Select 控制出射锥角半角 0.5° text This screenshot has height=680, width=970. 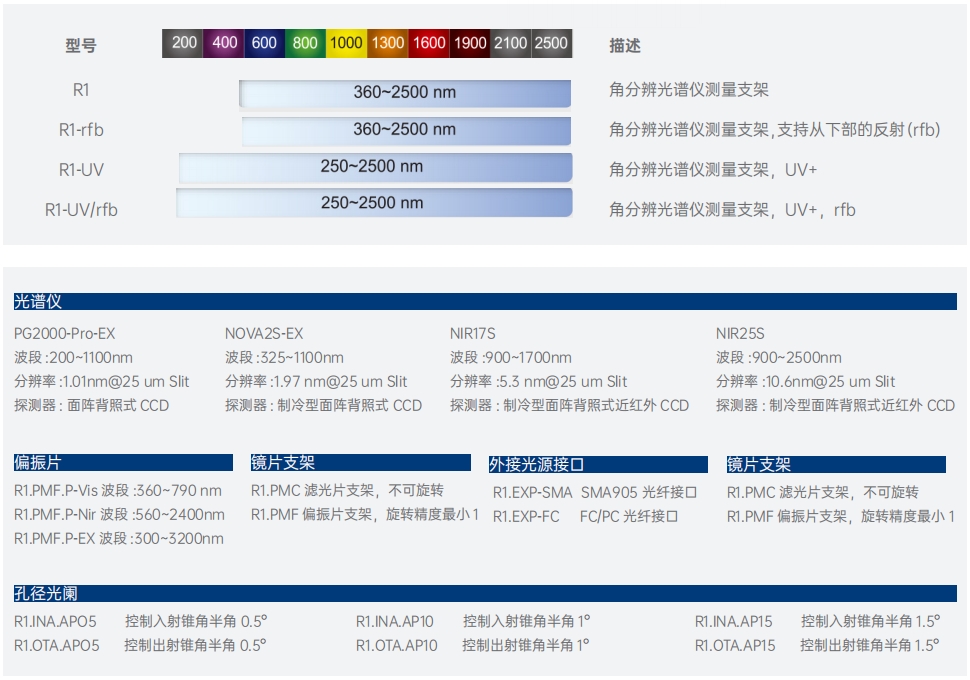pos(195,645)
